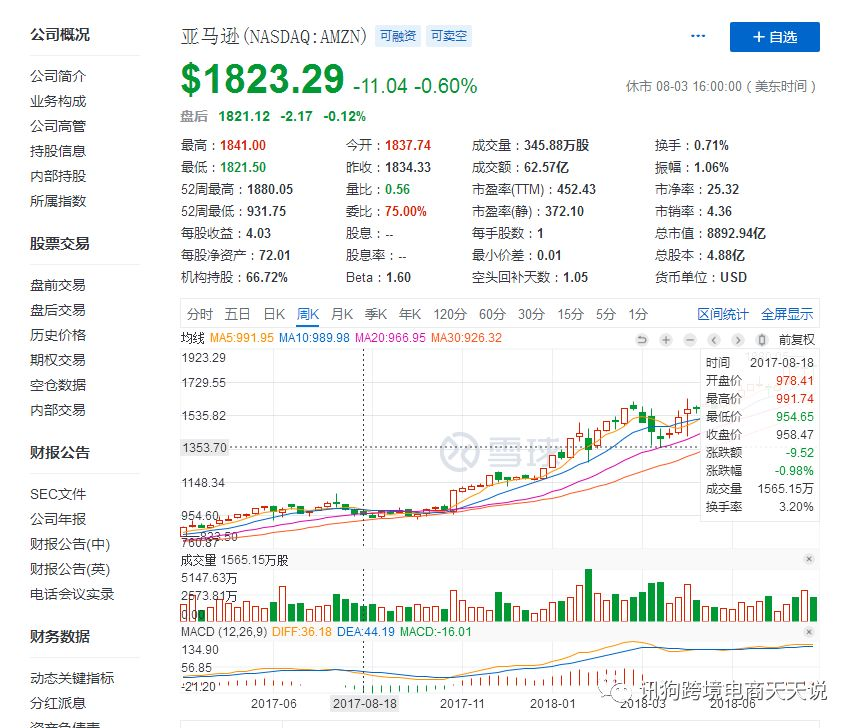Shift chart left with left chevron
The image size is (855, 728).
pyautogui.click(x=714, y=340)
